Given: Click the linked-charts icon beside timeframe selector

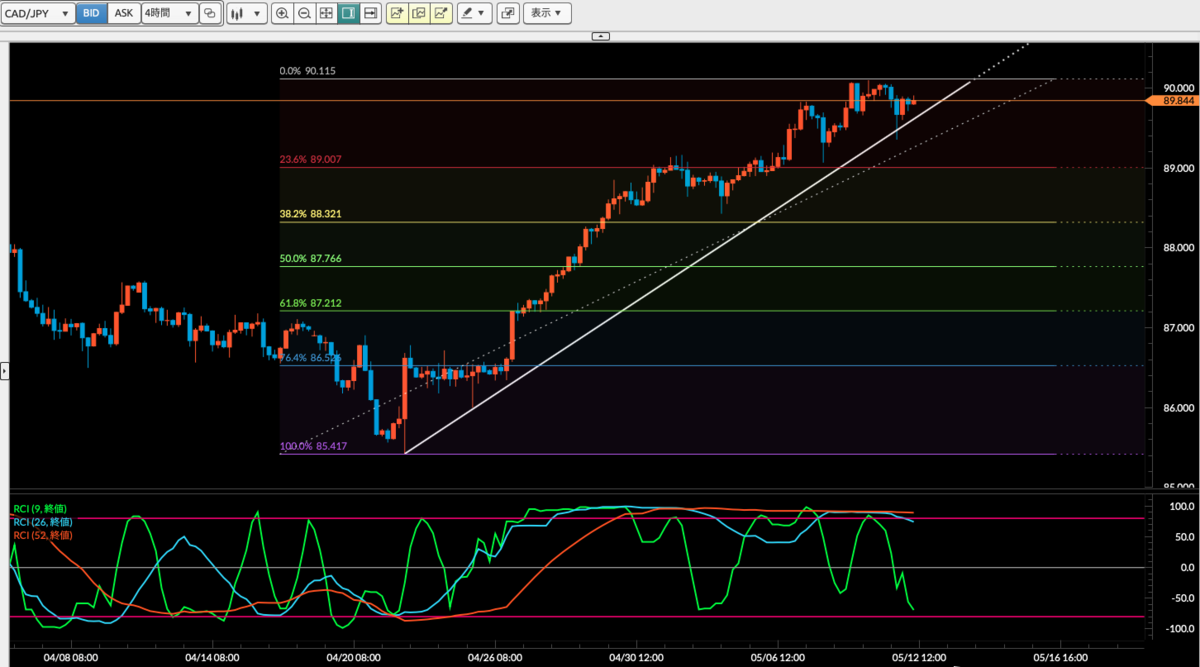Looking at the screenshot, I should 210,14.
